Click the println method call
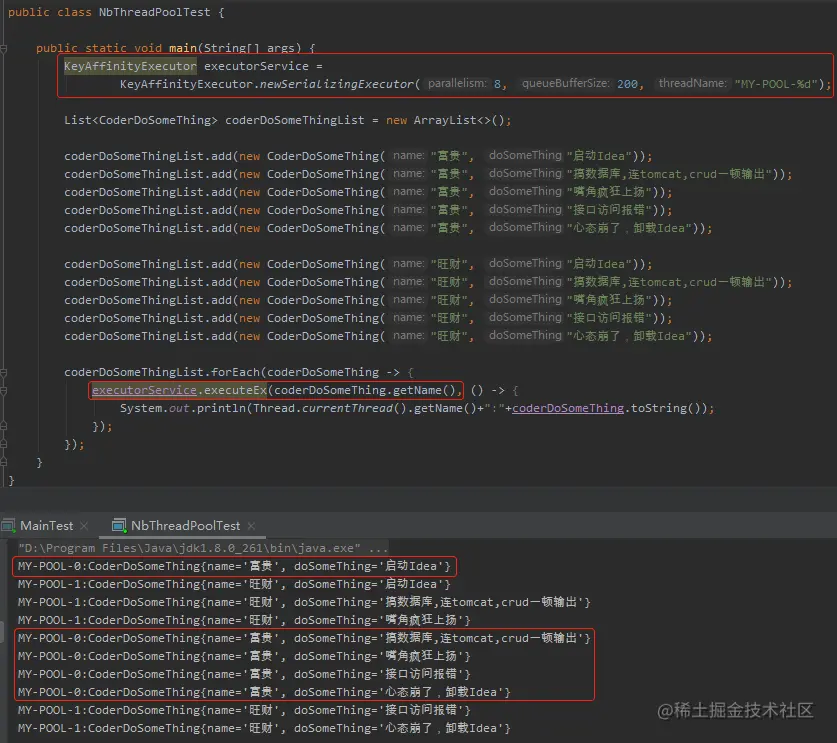 pyautogui.click(x=222, y=408)
